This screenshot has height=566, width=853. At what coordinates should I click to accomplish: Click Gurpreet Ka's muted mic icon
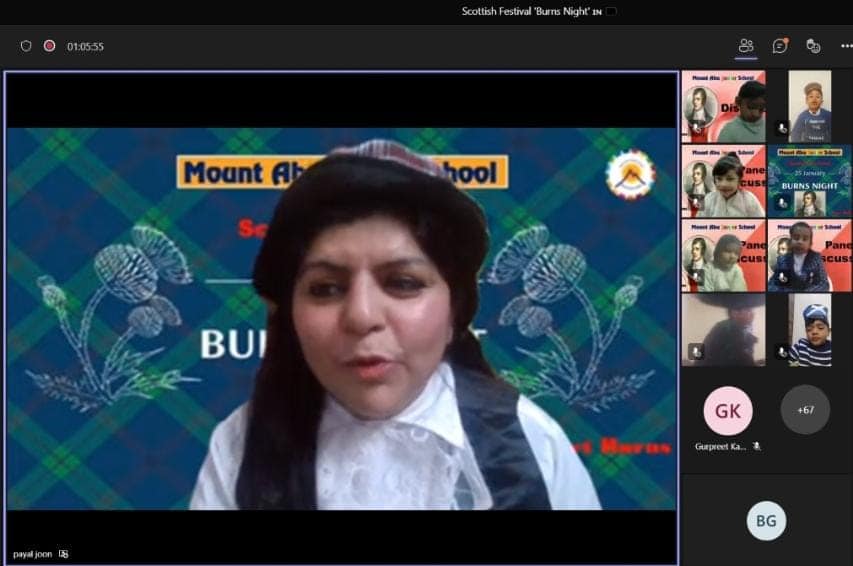coord(757,446)
